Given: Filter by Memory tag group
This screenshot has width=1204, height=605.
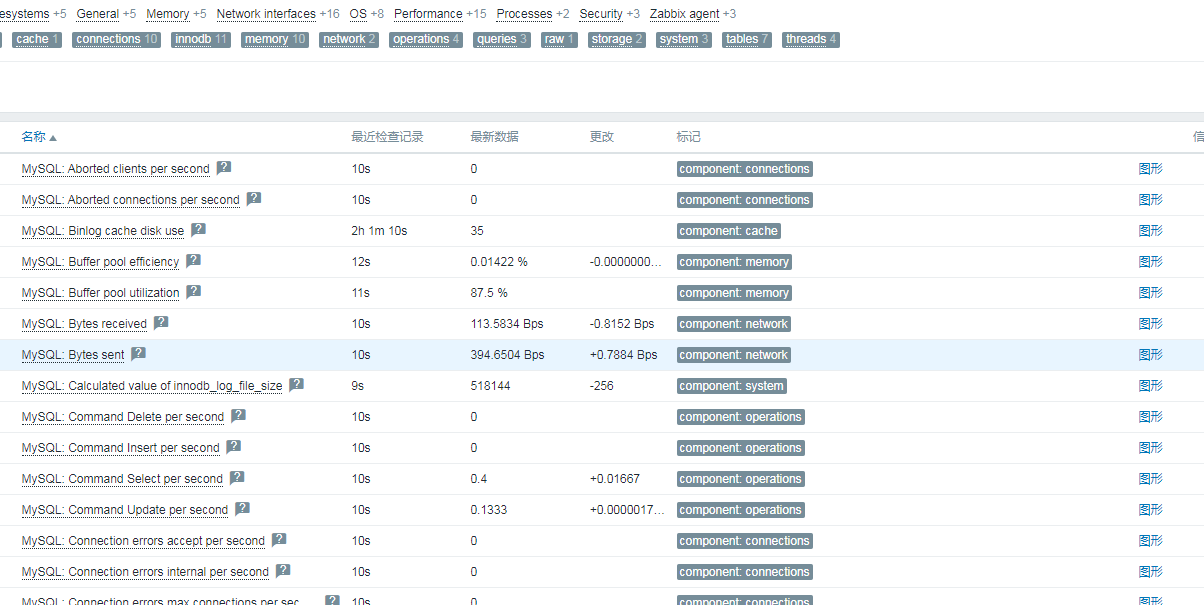Looking at the screenshot, I should [167, 14].
